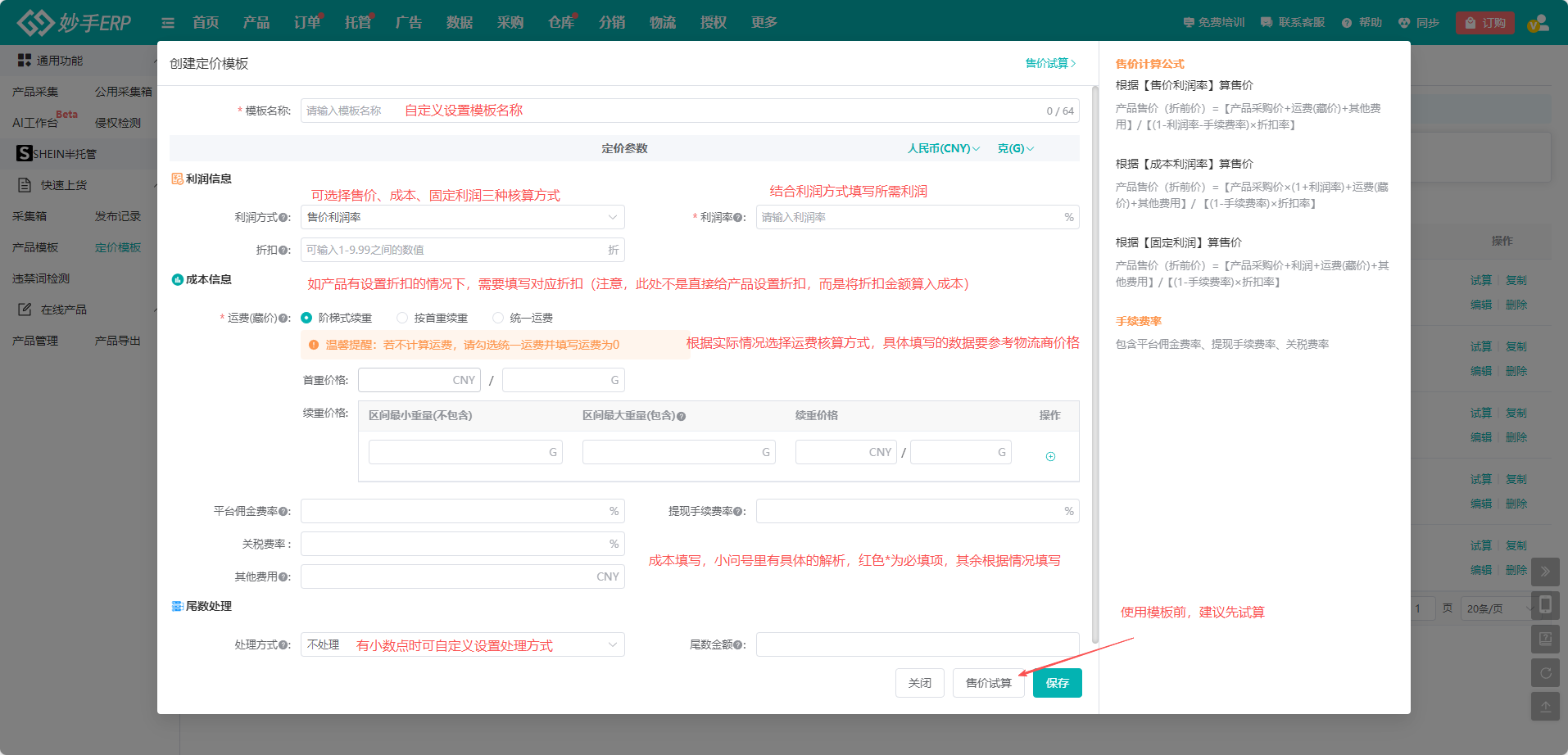Open the 处理方式 dropdown for 尾数处理

click(x=462, y=644)
